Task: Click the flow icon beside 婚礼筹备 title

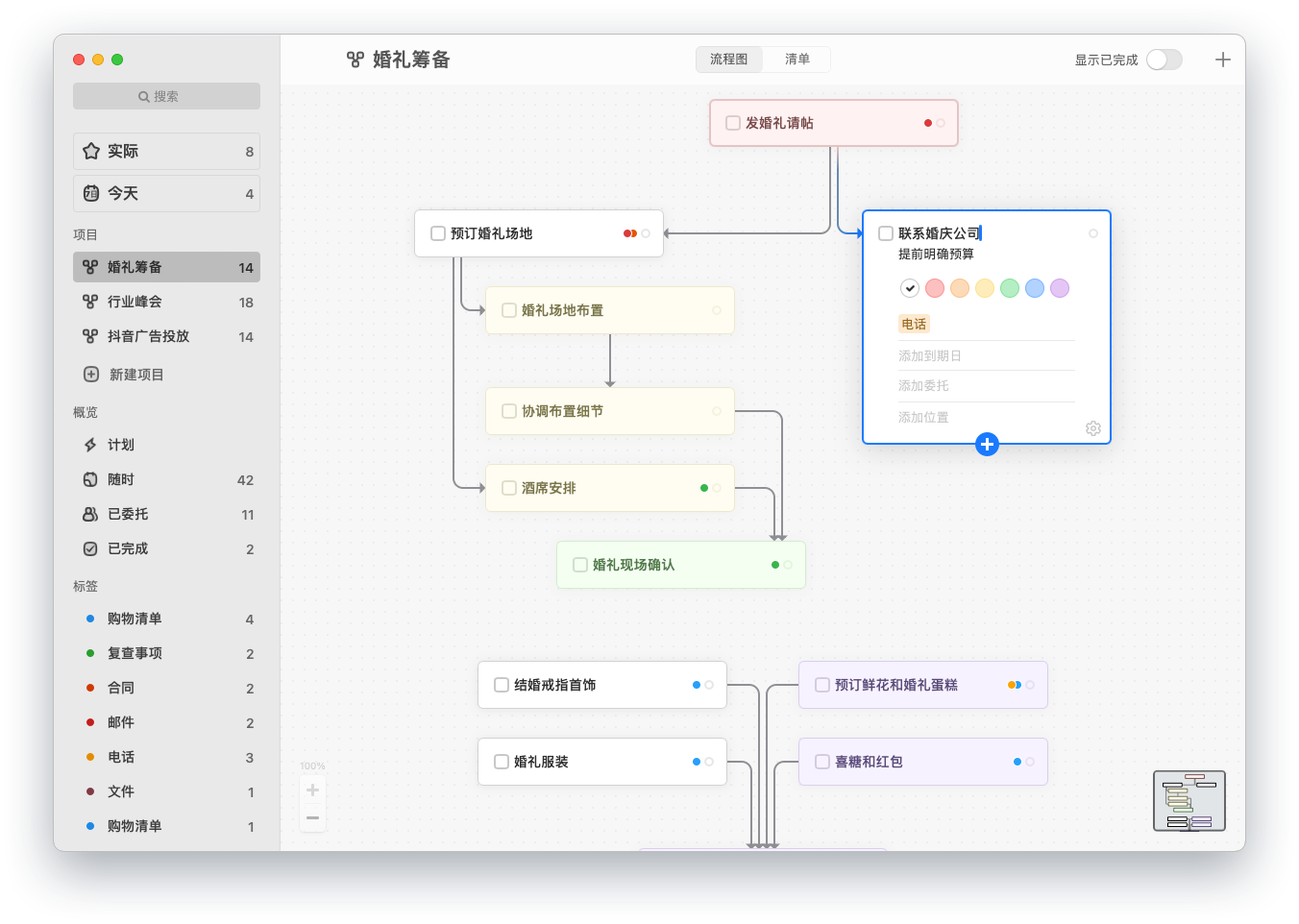Action: tap(355, 60)
